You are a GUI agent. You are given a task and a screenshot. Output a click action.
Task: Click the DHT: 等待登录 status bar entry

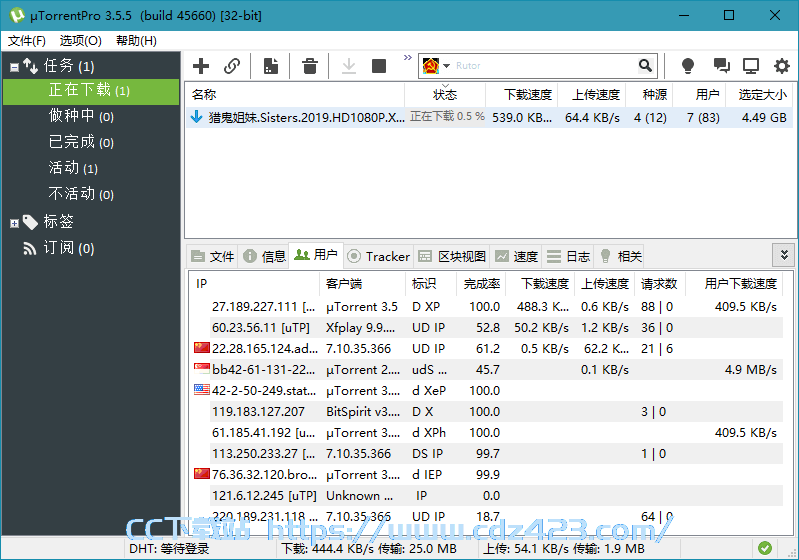coord(169,549)
